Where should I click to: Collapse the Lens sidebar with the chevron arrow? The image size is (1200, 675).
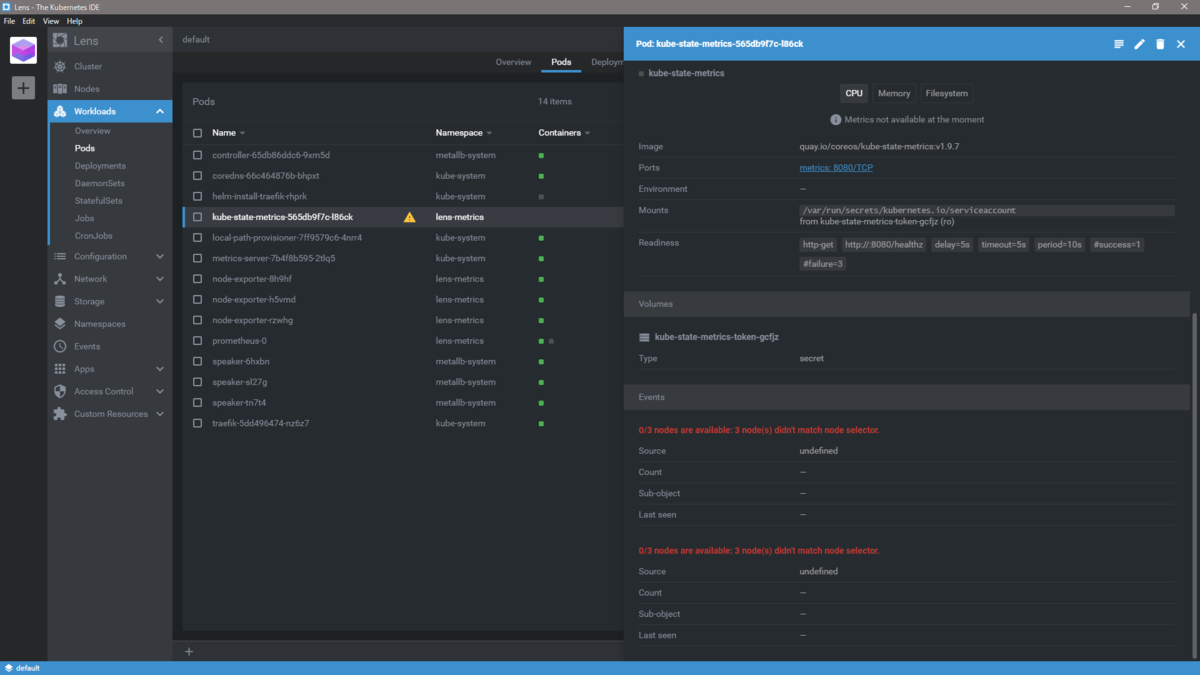point(161,40)
